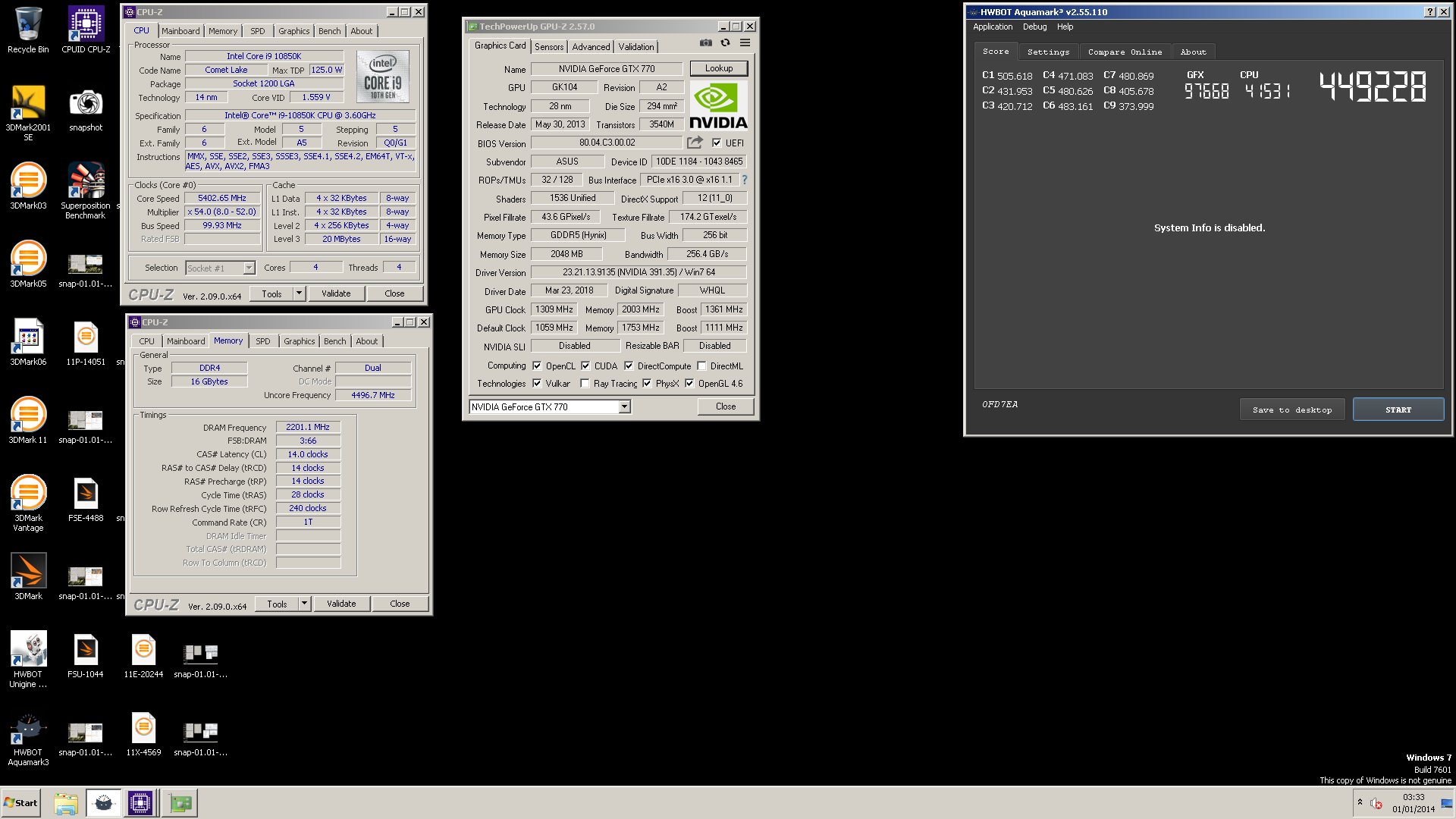
Task: Select the 11E-20244 file icon
Action: coord(143,655)
